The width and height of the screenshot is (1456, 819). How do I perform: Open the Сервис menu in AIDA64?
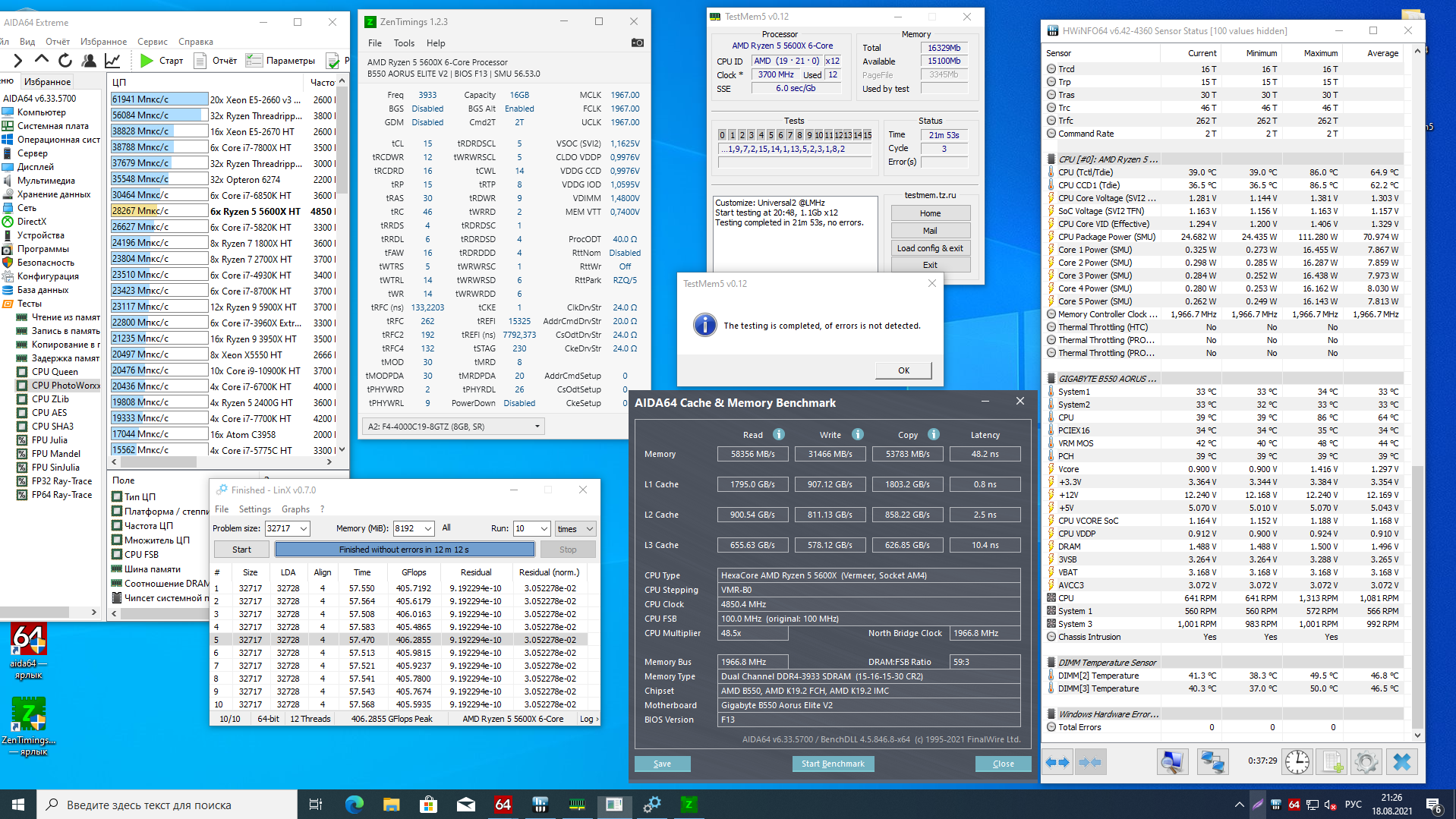(153, 42)
